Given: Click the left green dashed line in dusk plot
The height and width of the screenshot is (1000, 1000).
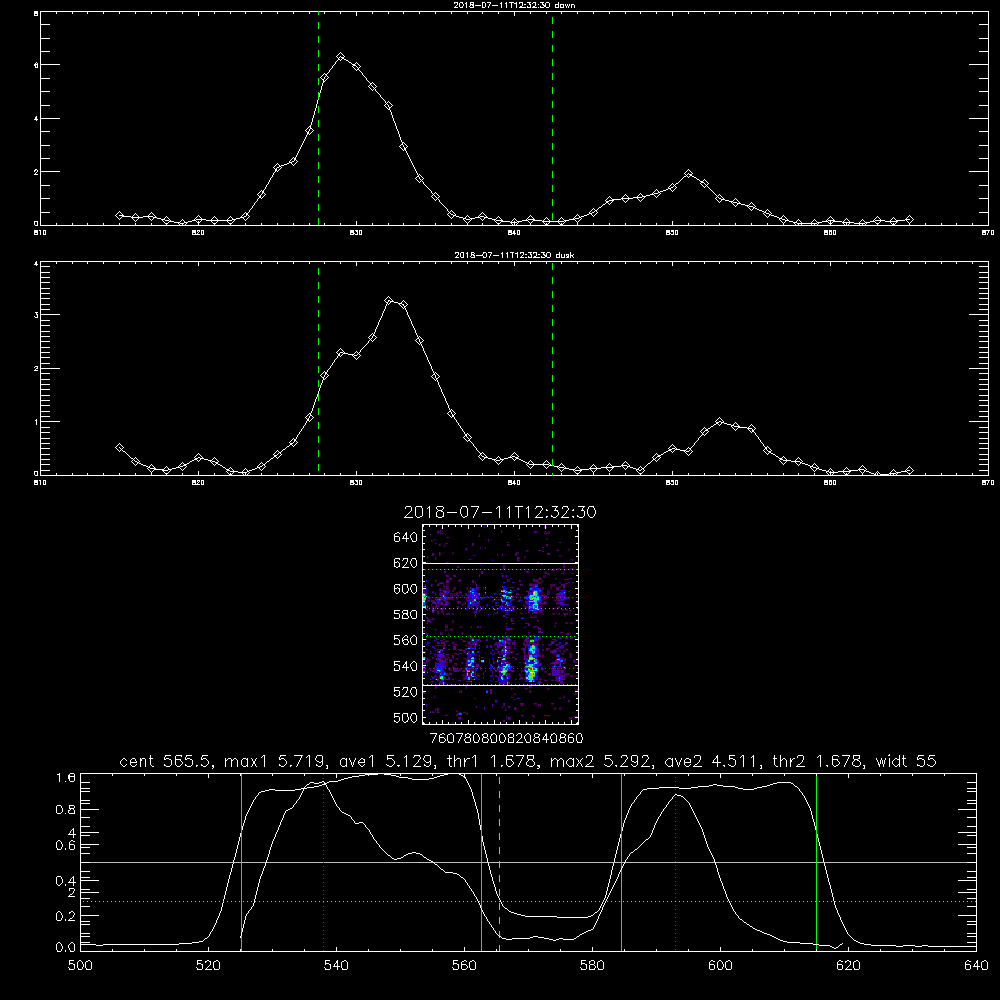Looking at the screenshot, I should (x=318, y=370).
